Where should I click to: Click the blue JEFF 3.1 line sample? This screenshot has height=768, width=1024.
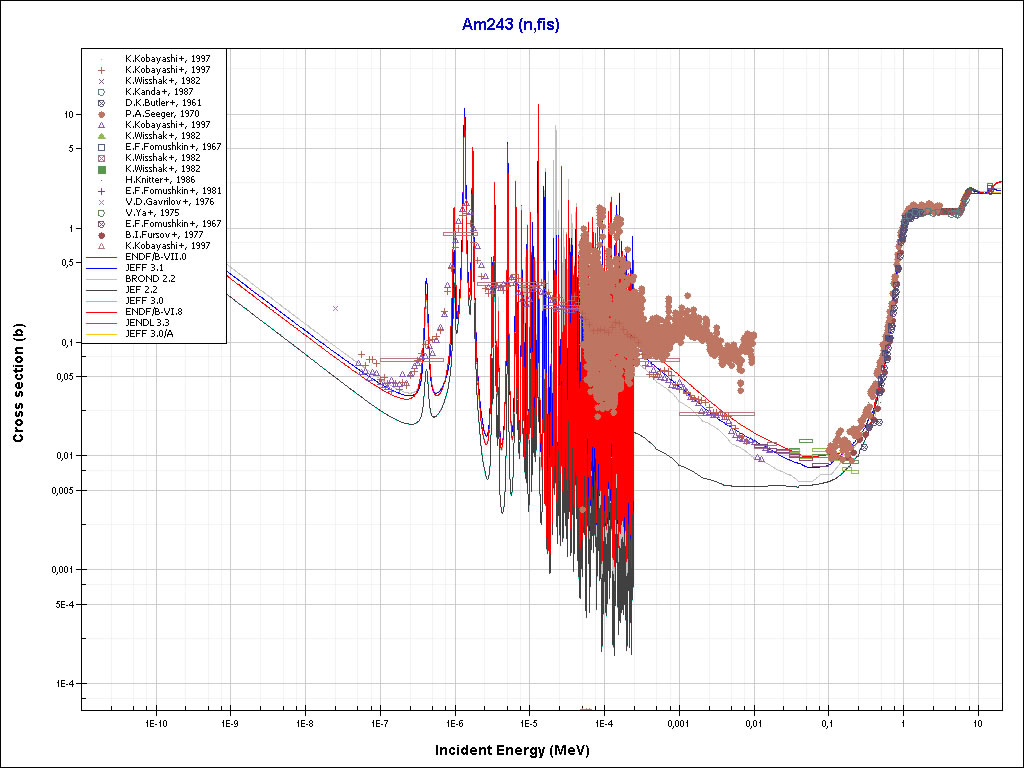tap(102, 268)
